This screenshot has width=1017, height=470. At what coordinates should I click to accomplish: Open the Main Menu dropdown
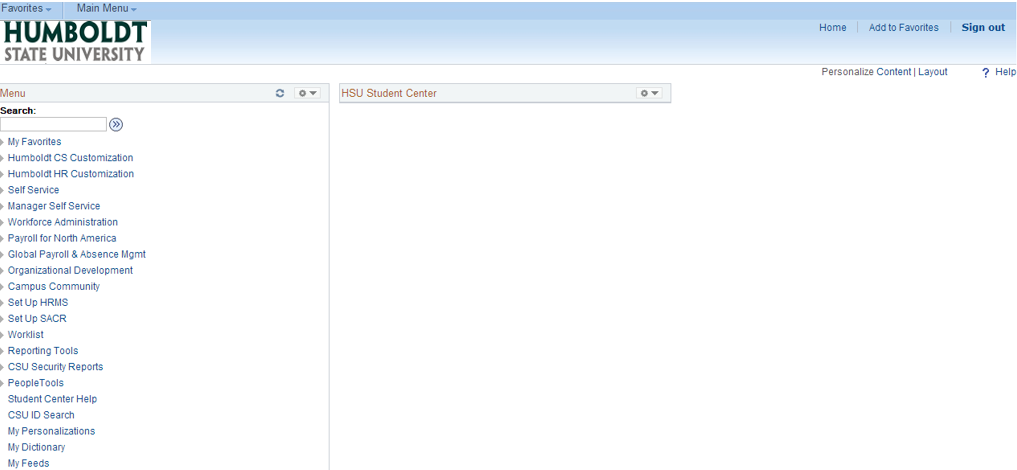(106, 9)
